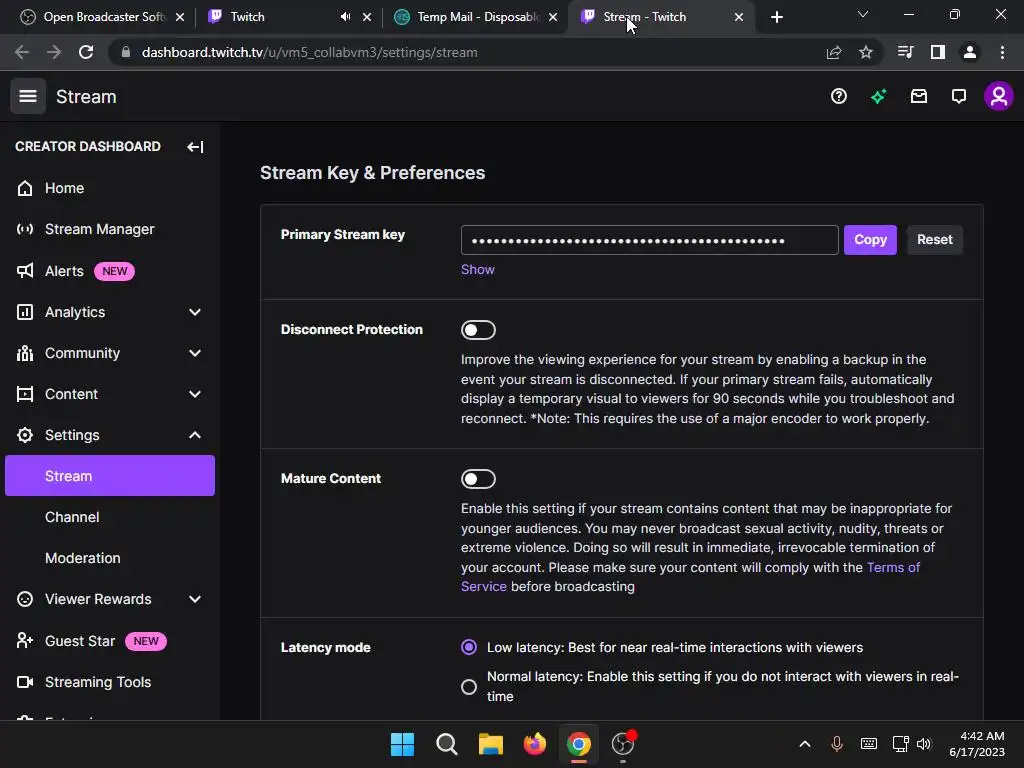Go forward to the next page
The width and height of the screenshot is (1024, 768).
click(x=54, y=52)
